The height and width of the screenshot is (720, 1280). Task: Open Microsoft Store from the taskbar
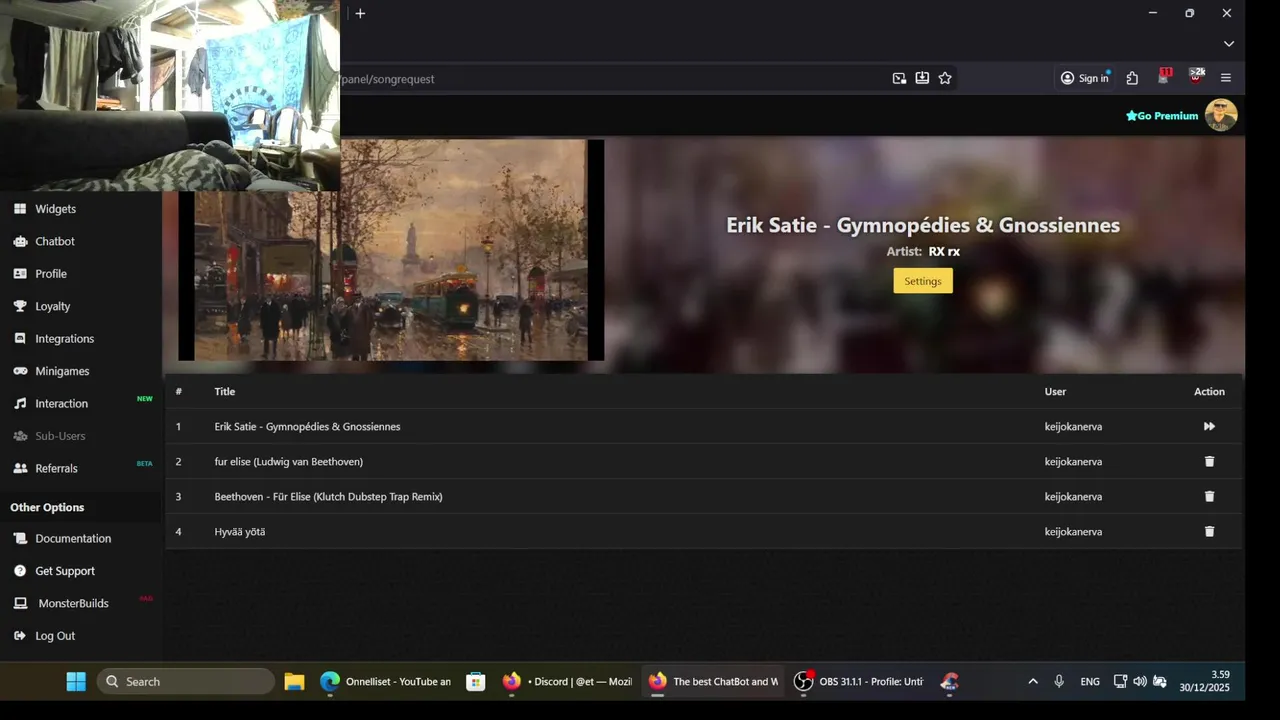pos(476,681)
